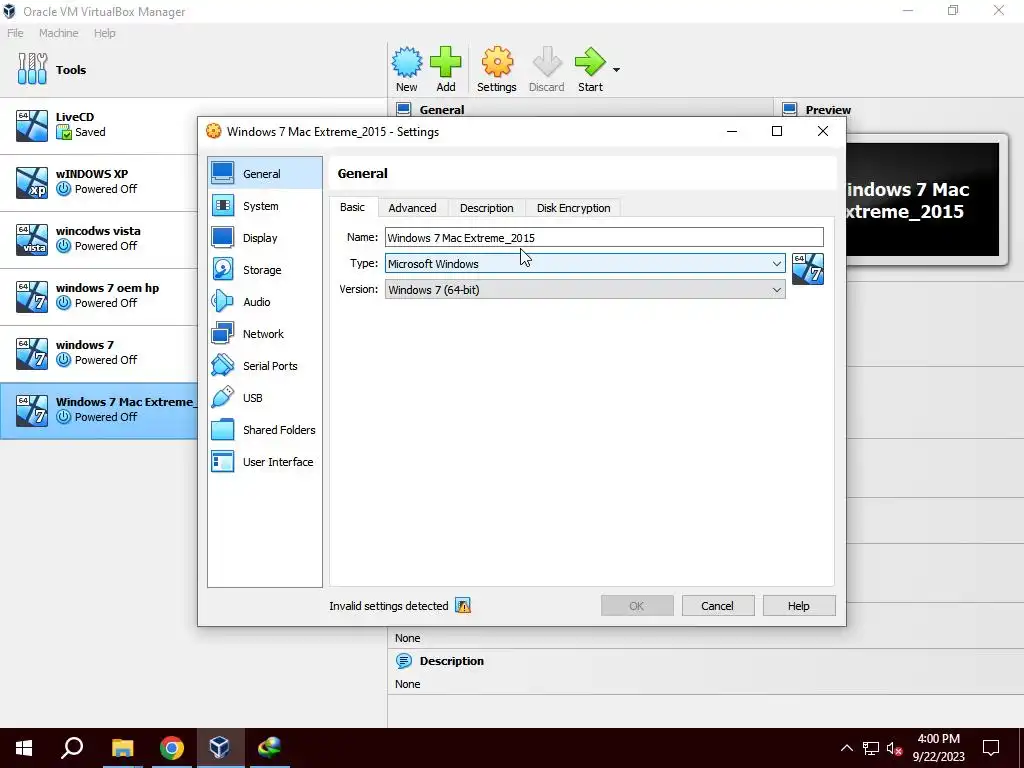Click the VirtualBox taskbar icon

(x=219, y=748)
